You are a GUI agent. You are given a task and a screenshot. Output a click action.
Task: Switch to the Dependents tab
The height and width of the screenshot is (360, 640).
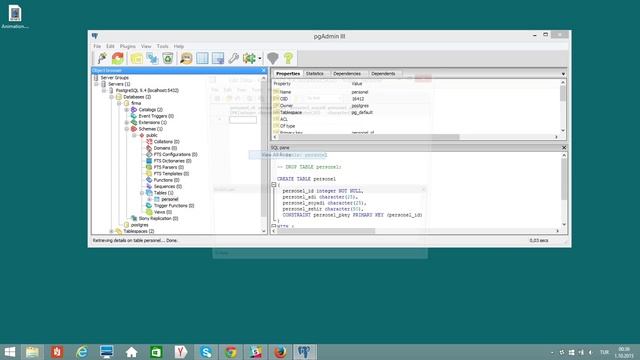tap(383, 73)
